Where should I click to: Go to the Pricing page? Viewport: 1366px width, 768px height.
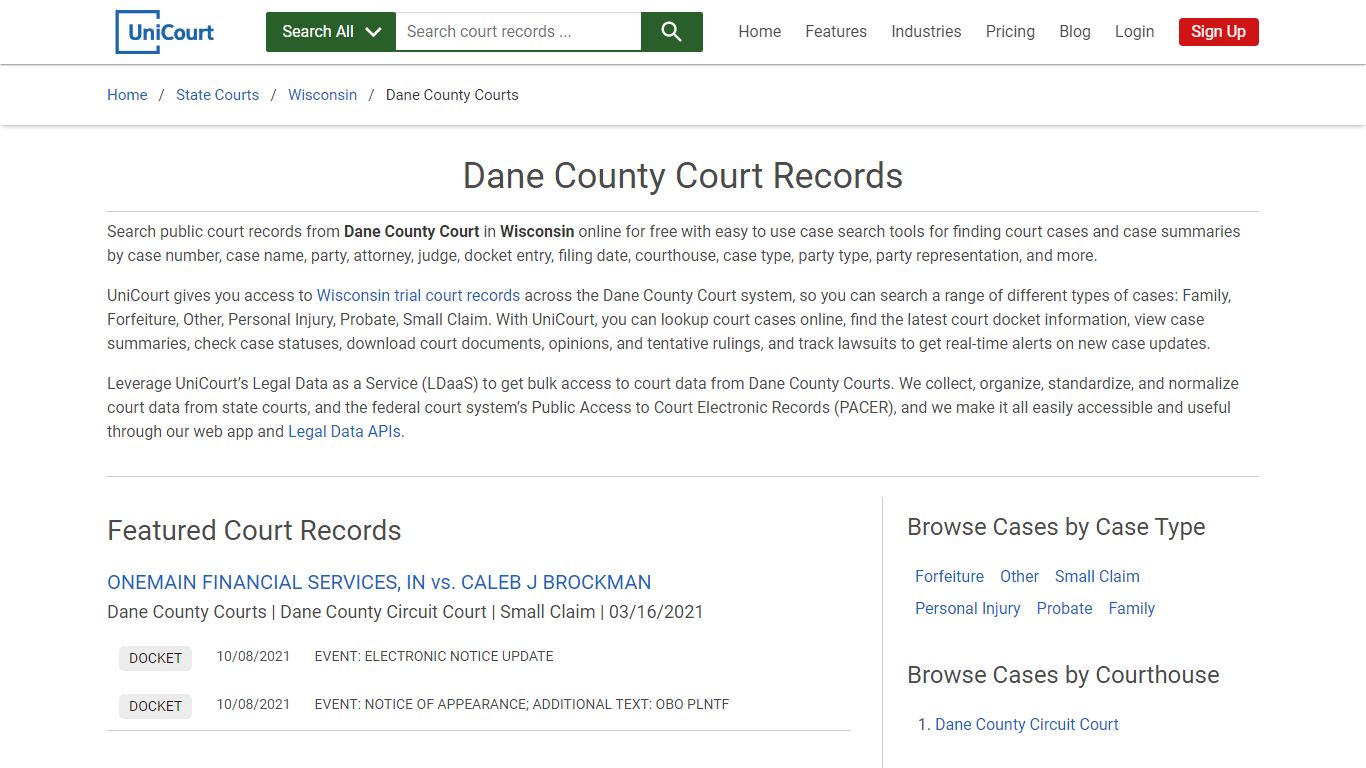pyautogui.click(x=1010, y=32)
